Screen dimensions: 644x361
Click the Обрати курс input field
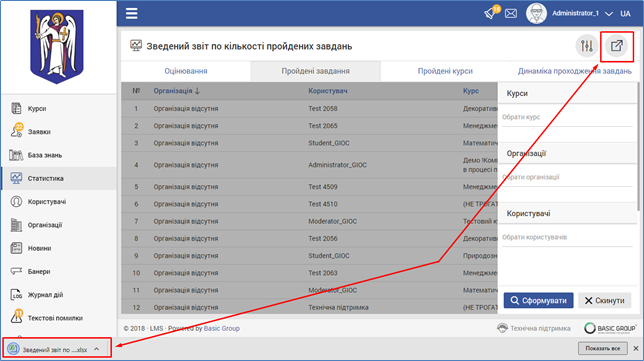pos(567,117)
